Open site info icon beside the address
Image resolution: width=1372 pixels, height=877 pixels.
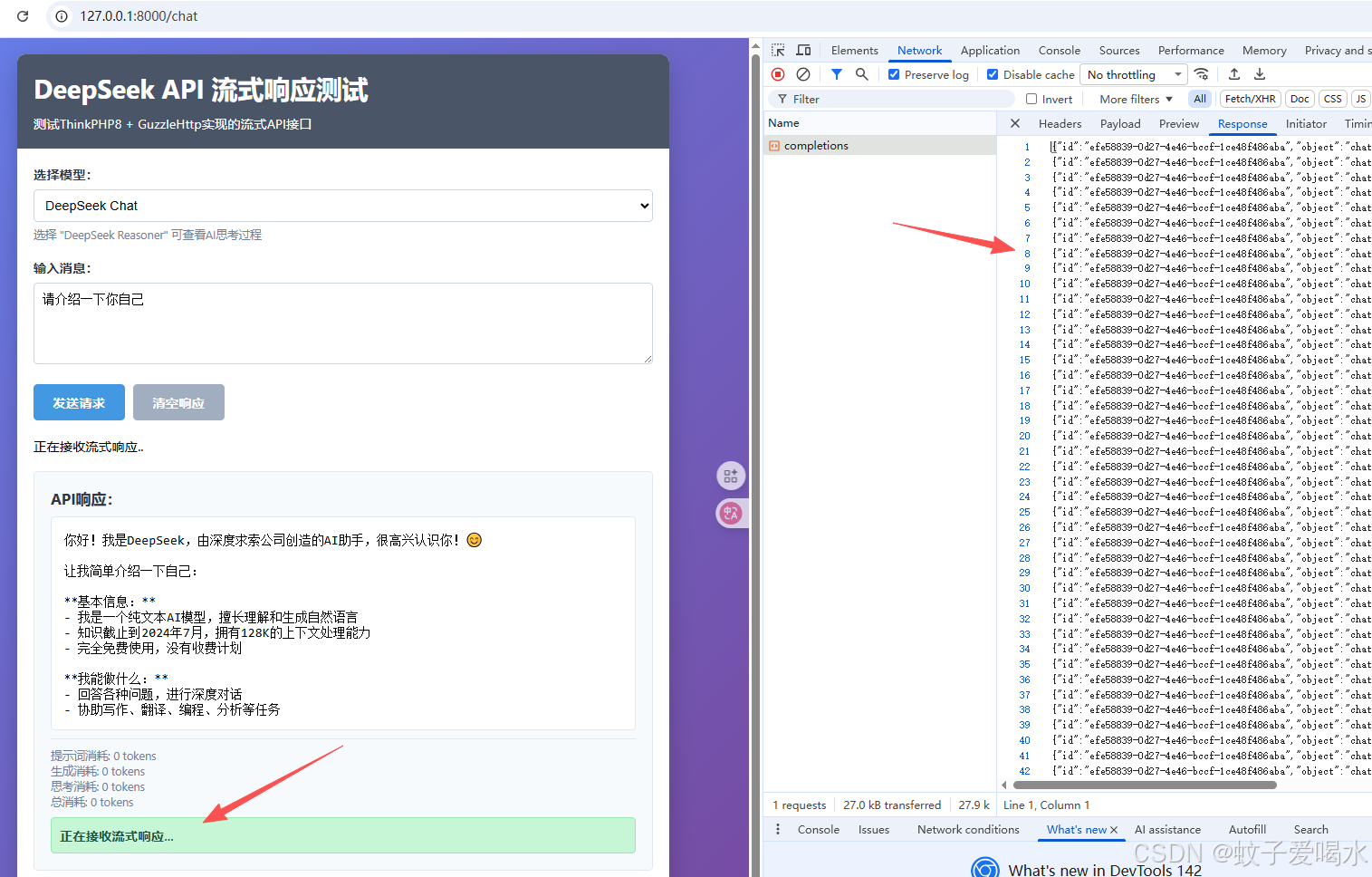coord(62,16)
